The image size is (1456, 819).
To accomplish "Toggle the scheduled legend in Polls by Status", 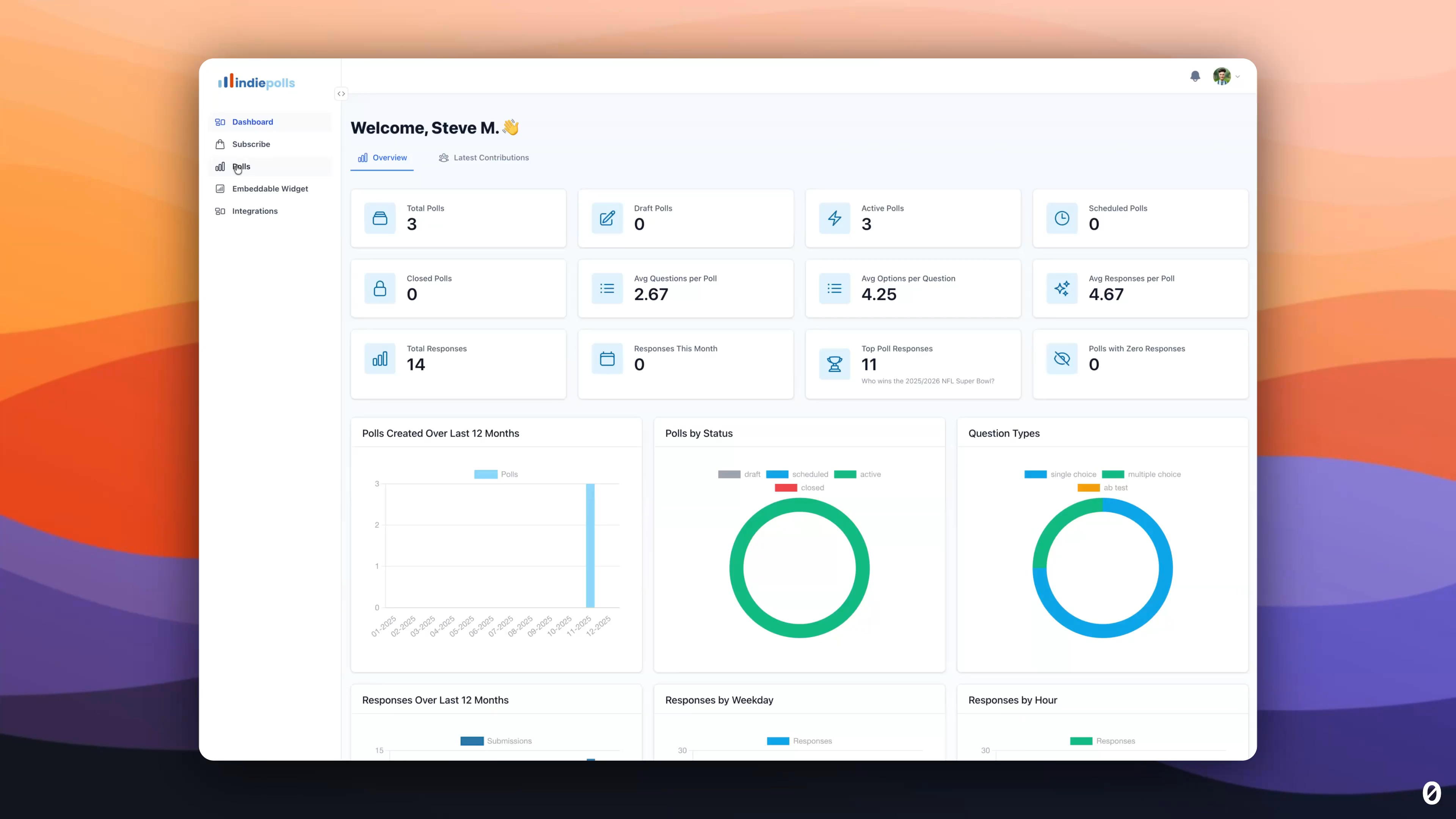I will click(797, 474).
